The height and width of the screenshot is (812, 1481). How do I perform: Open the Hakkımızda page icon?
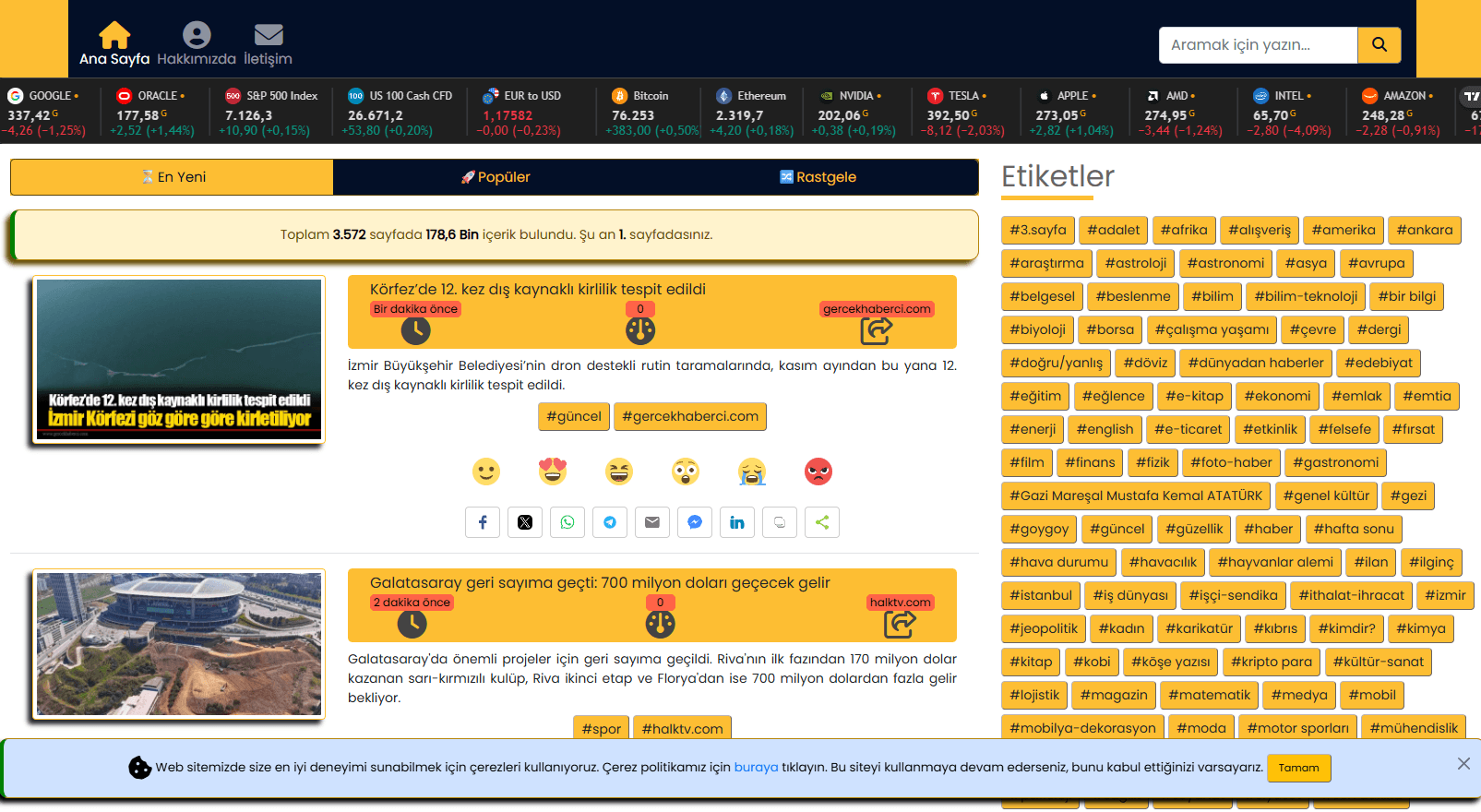tap(197, 35)
